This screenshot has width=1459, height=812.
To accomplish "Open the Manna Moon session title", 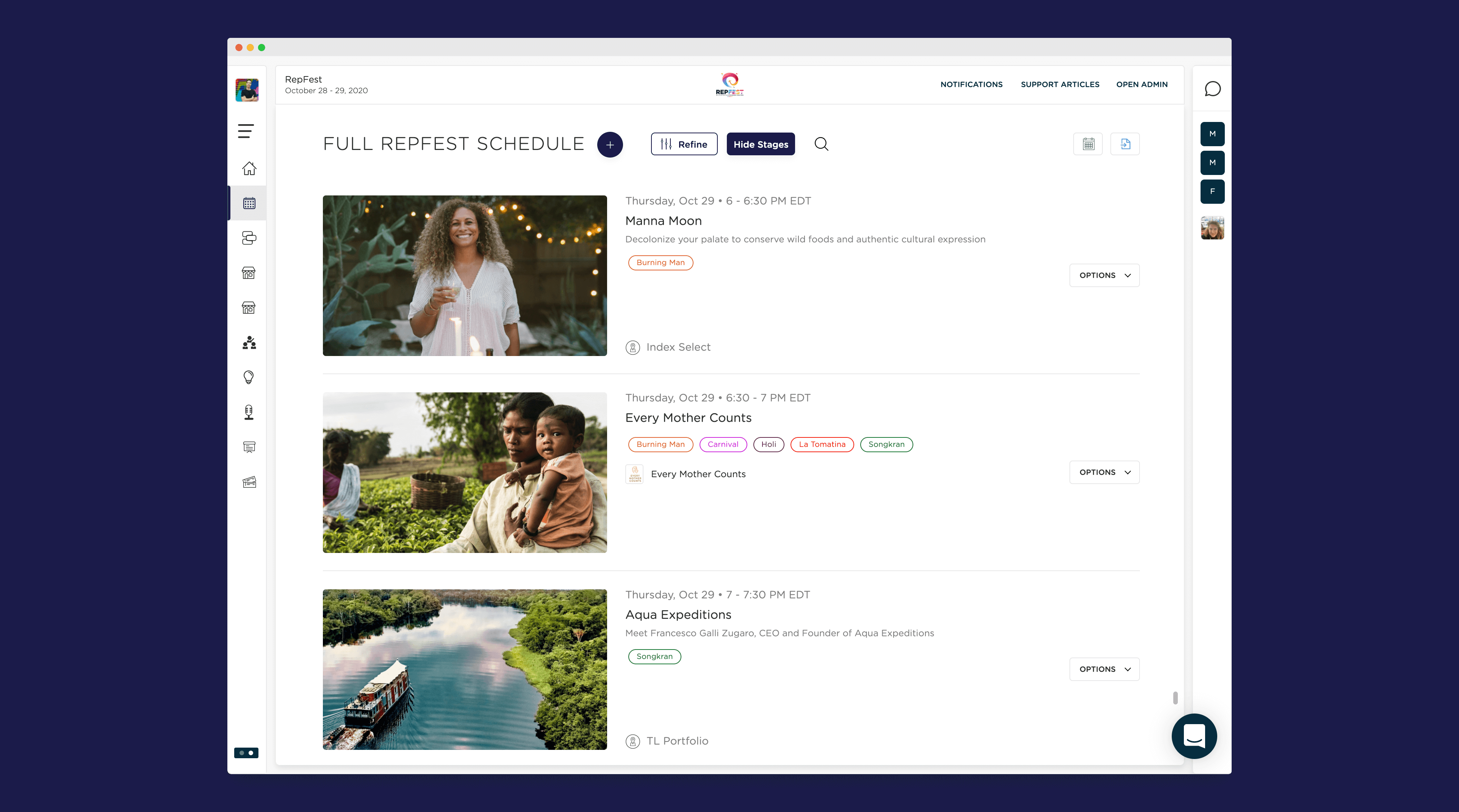I will tap(663, 221).
